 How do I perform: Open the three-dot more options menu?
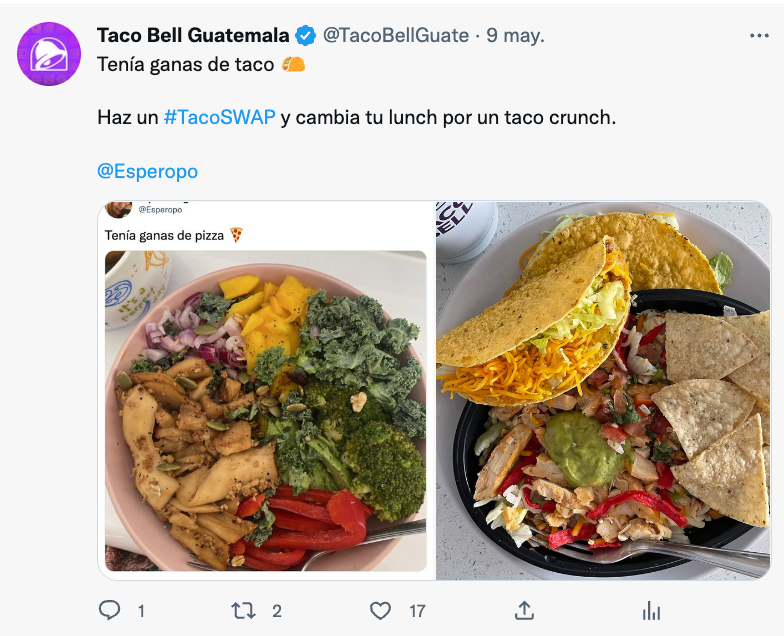759,36
